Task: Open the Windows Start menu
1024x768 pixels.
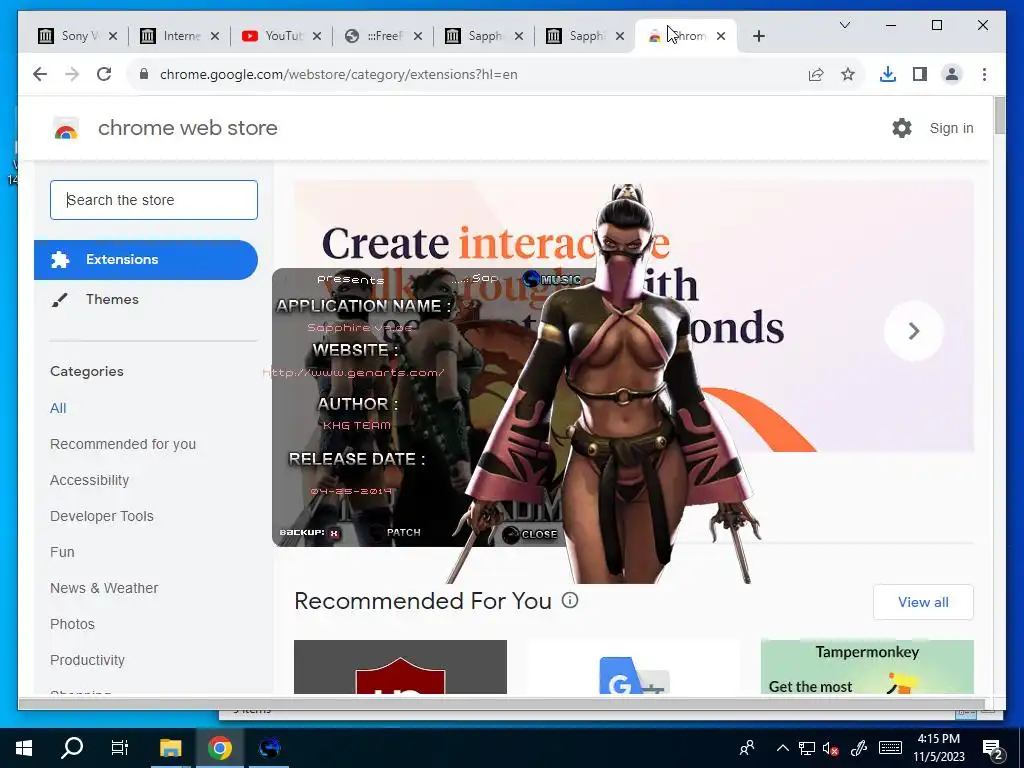Action: click(x=24, y=748)
